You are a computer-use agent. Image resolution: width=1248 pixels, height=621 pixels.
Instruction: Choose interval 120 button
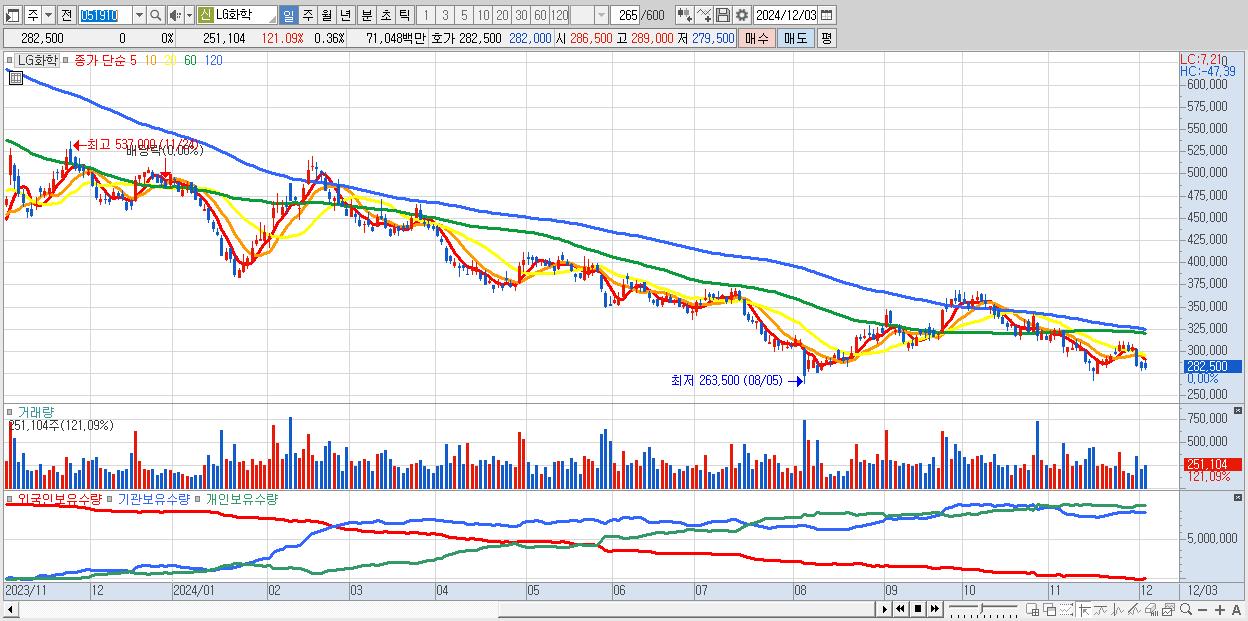click(559, 15)
